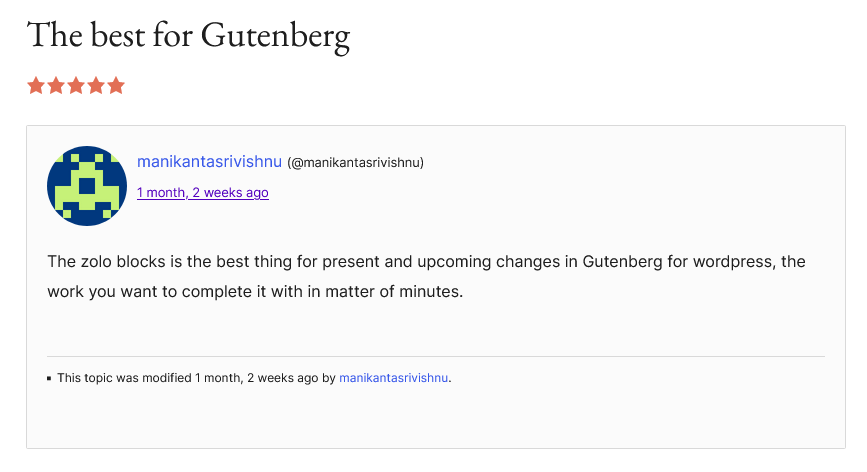
Task: Click the fourth rating star
Action: click(96, 86)
